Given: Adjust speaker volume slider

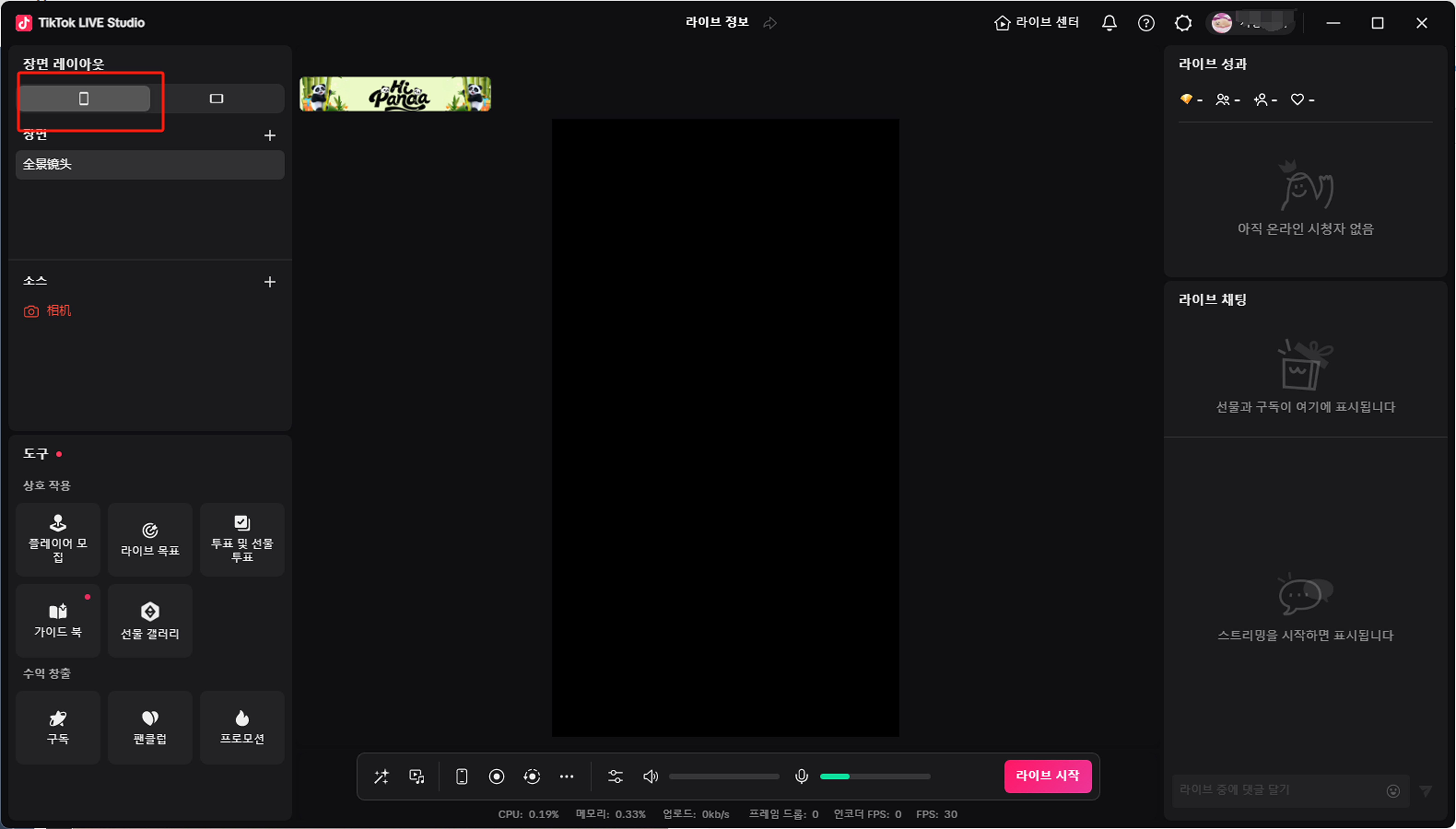Looking at the screenshot, I should point(724,777).
